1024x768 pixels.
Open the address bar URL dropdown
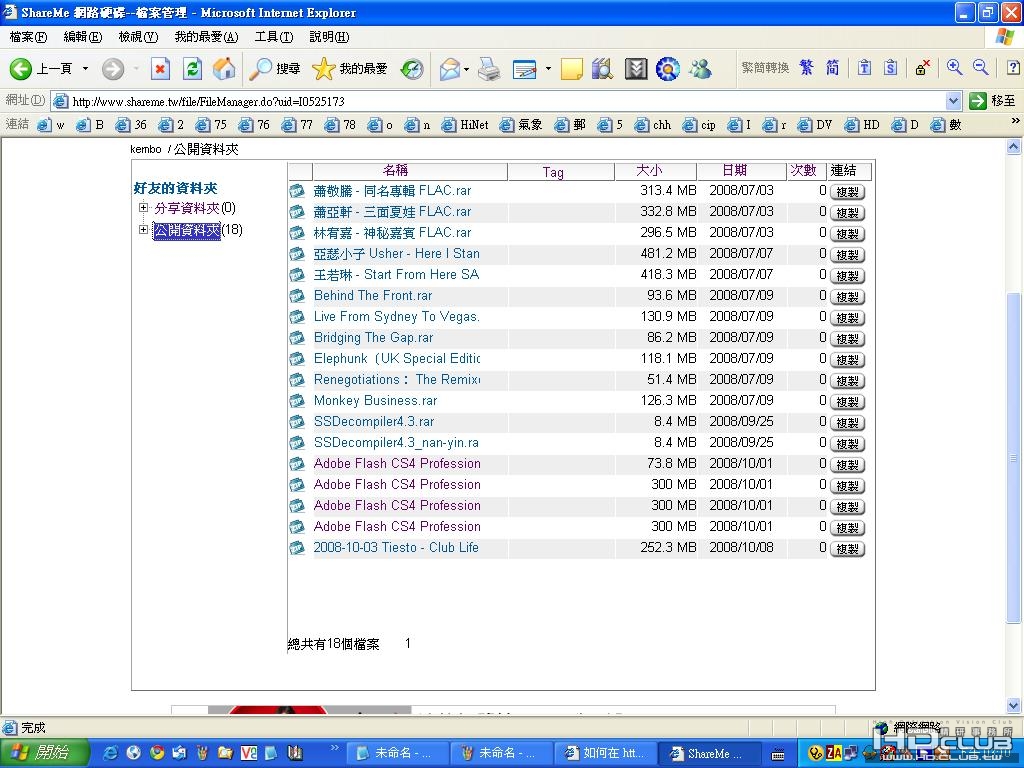(953, 101)
